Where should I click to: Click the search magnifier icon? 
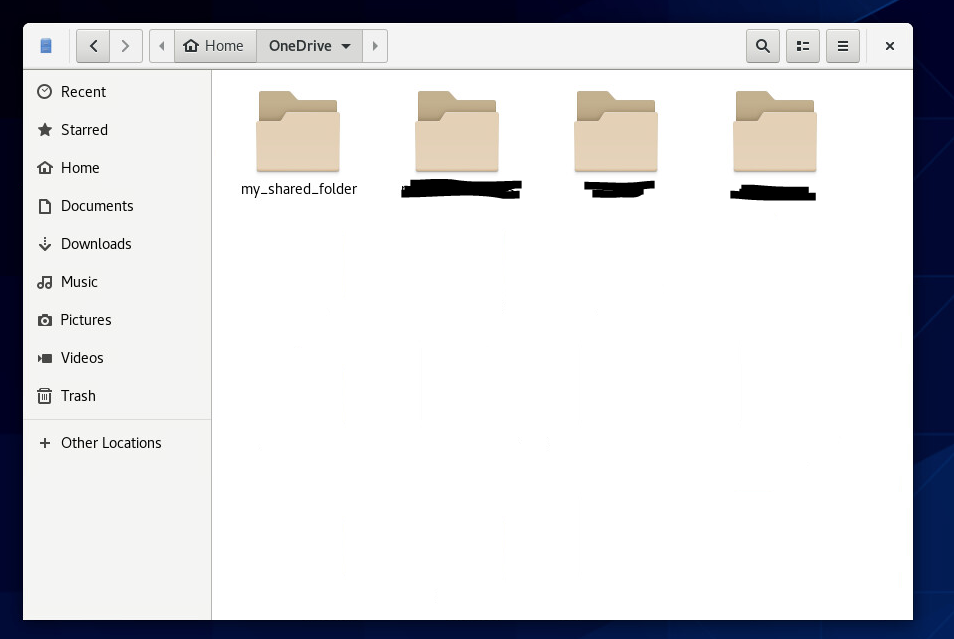point(762,46)
